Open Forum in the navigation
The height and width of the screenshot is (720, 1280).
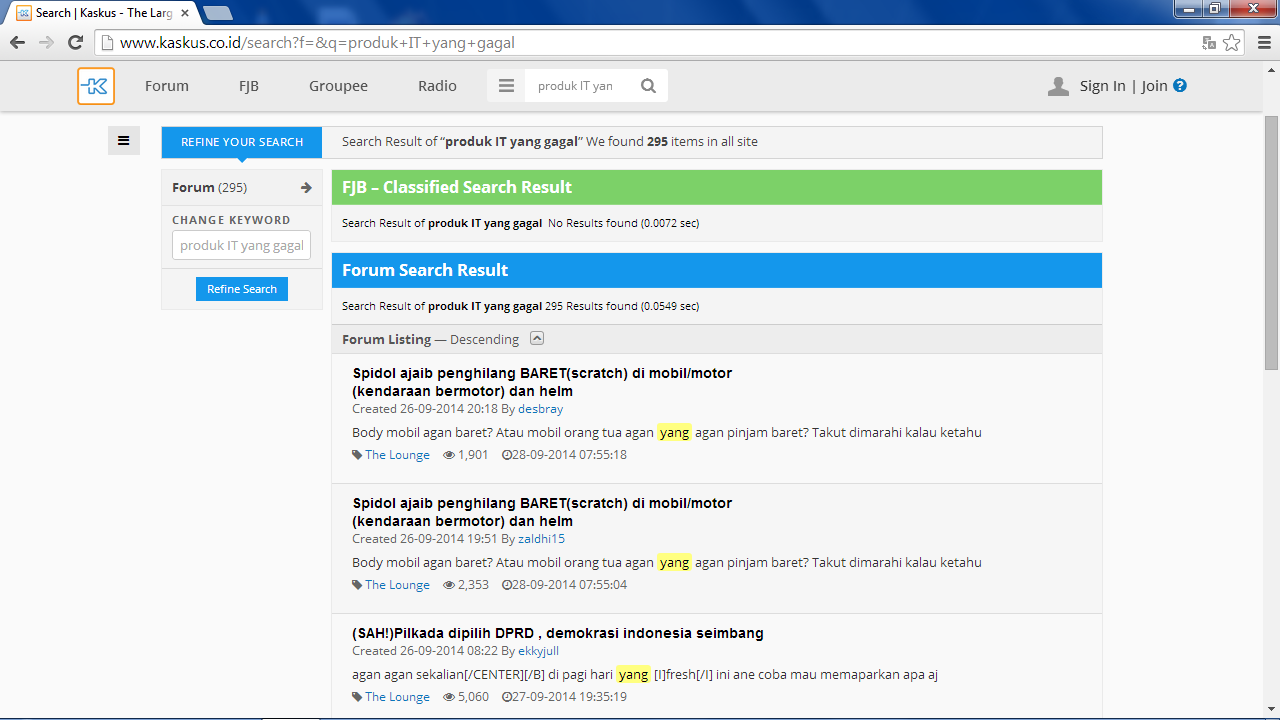coord(167,86)
